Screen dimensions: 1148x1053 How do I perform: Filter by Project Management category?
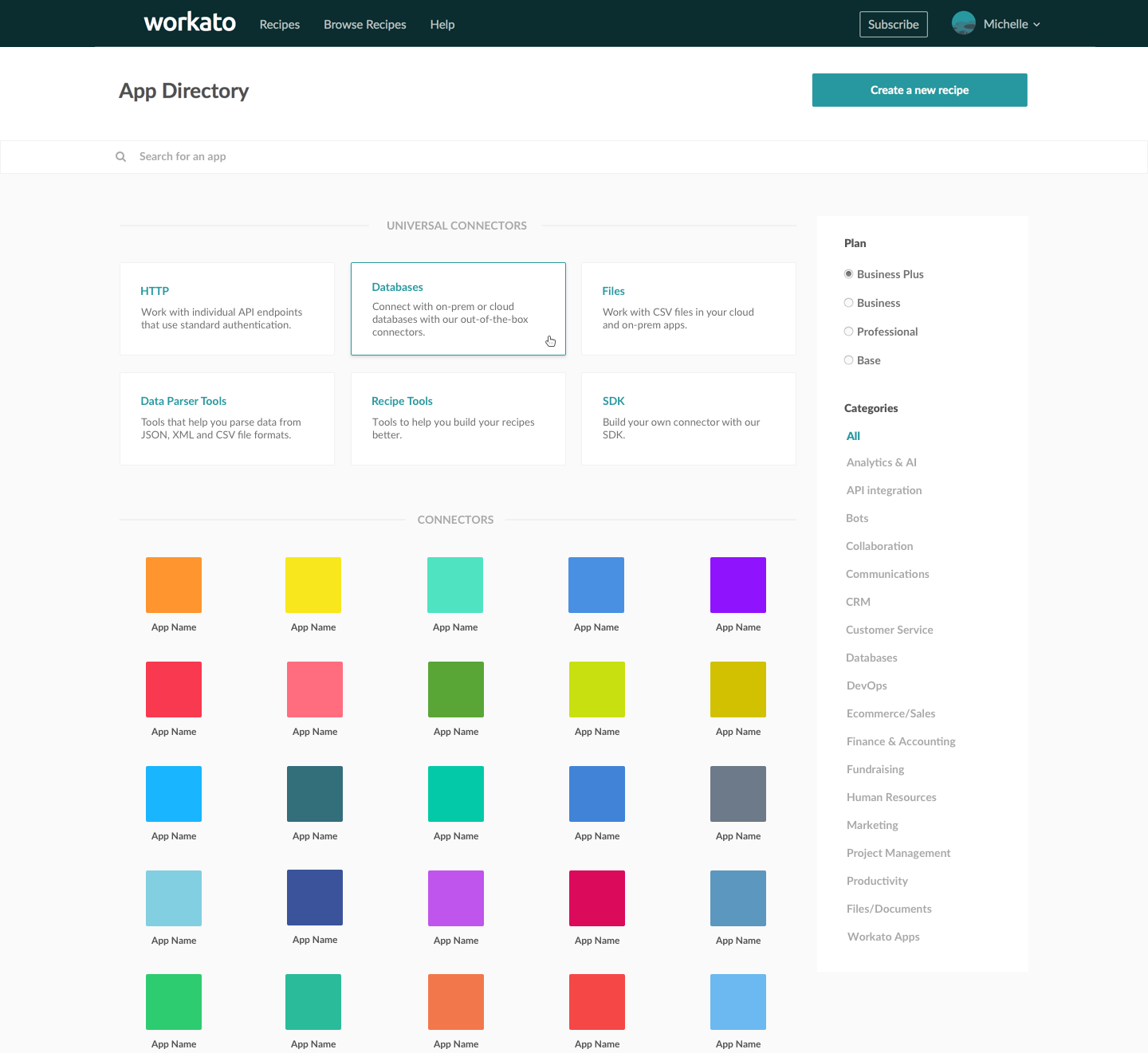pyautogui.click(x=898, y=853)
